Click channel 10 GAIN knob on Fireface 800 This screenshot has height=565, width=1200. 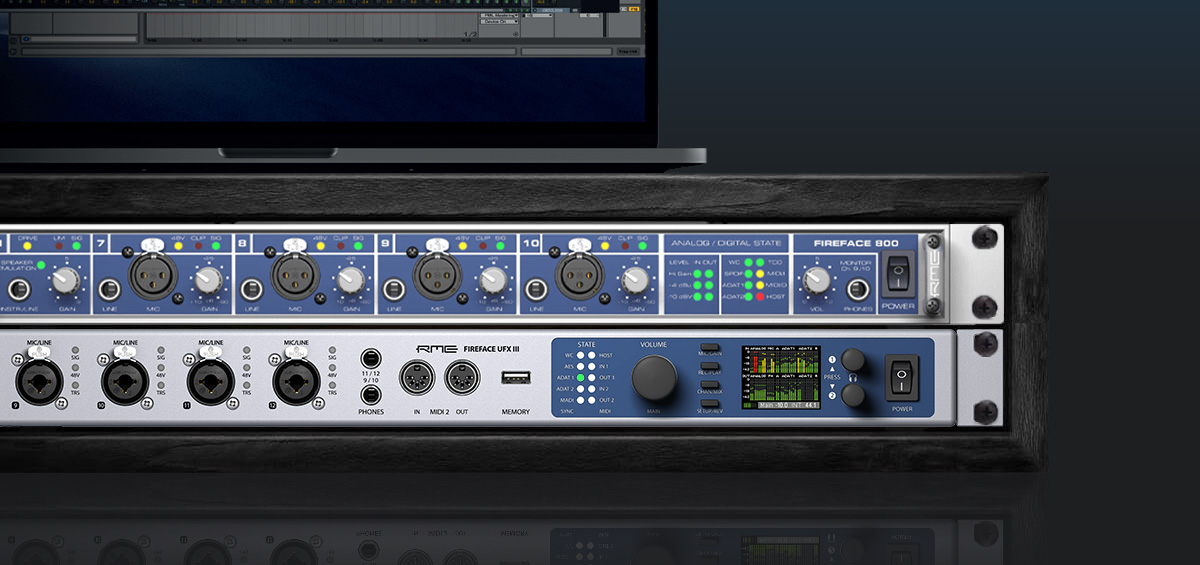[x=635, y=281]
